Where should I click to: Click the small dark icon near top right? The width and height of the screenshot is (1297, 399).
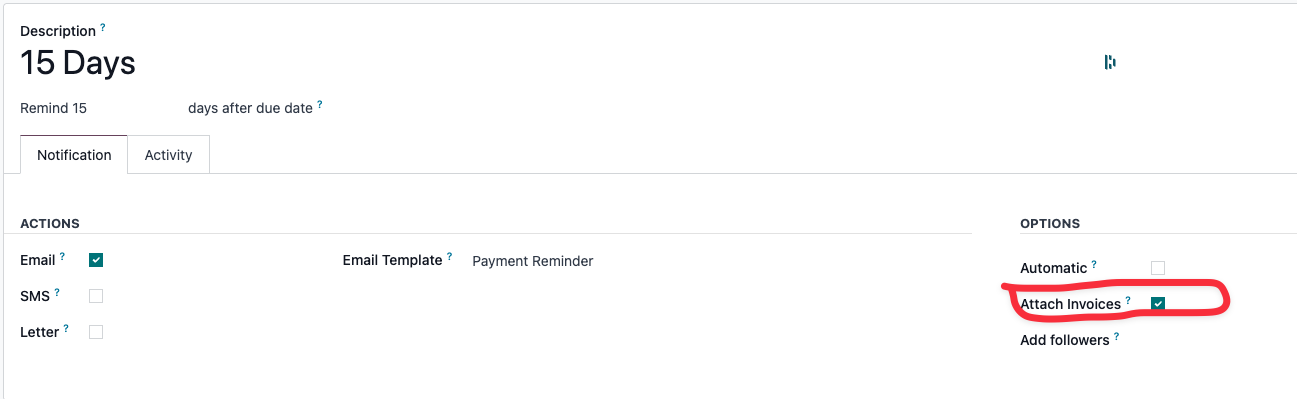[x=1110, y=62]
